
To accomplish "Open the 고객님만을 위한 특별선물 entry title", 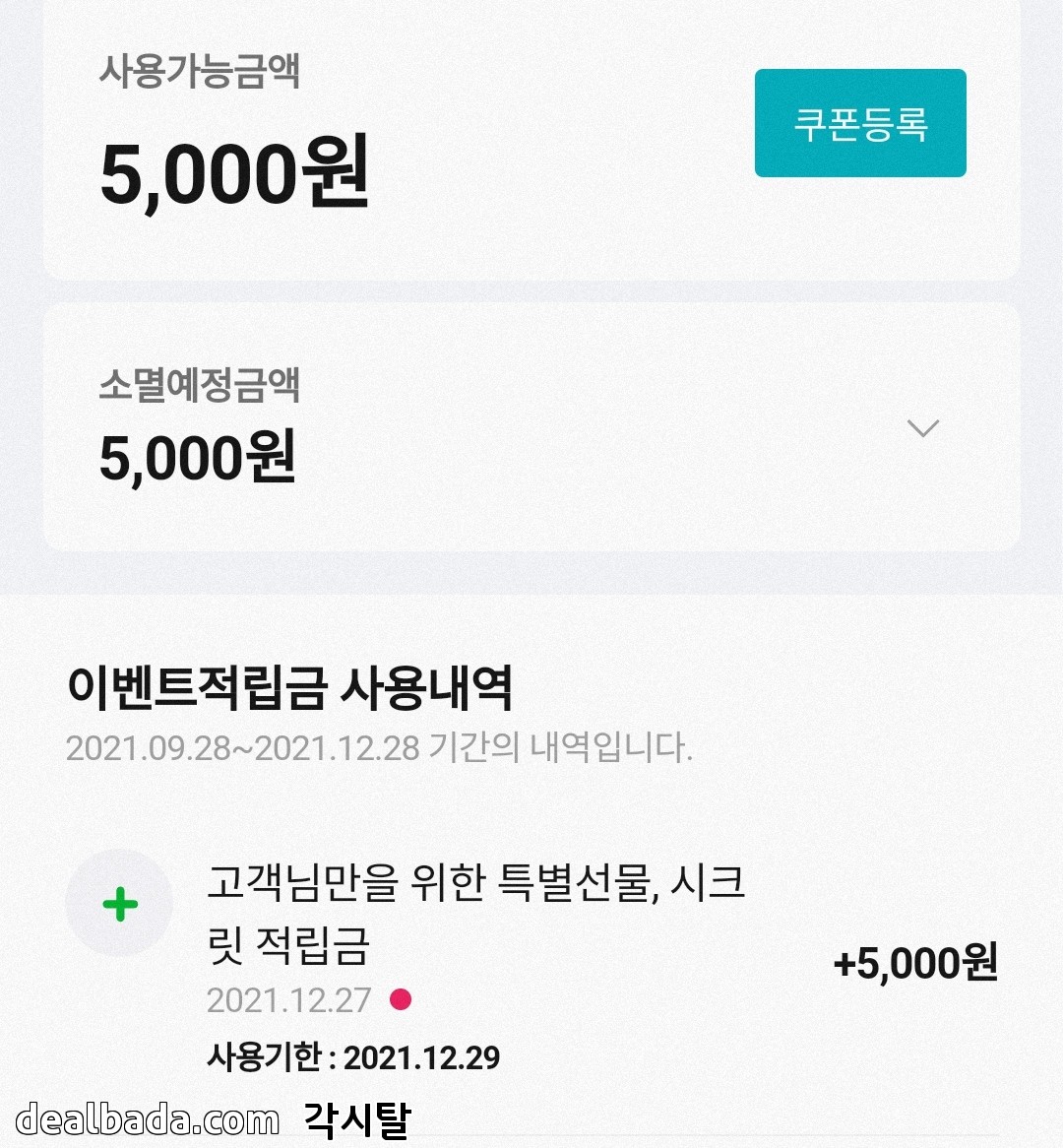I will coord(475,882).
